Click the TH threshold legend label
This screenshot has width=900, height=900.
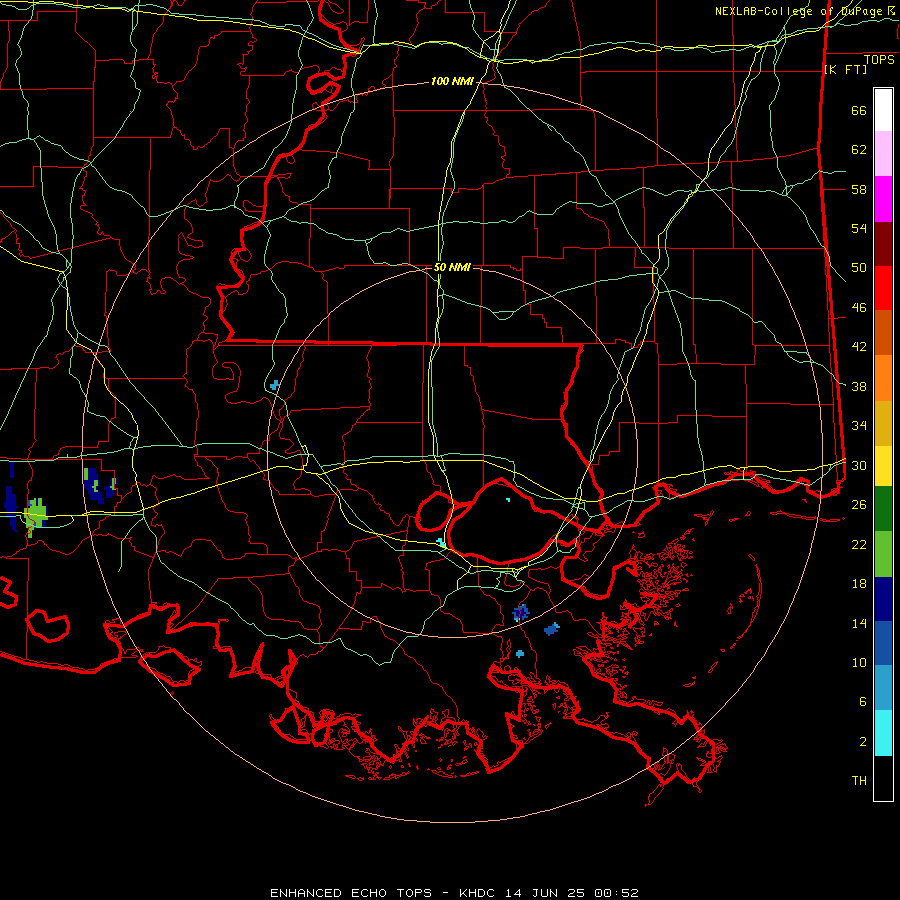pos(859,781)
